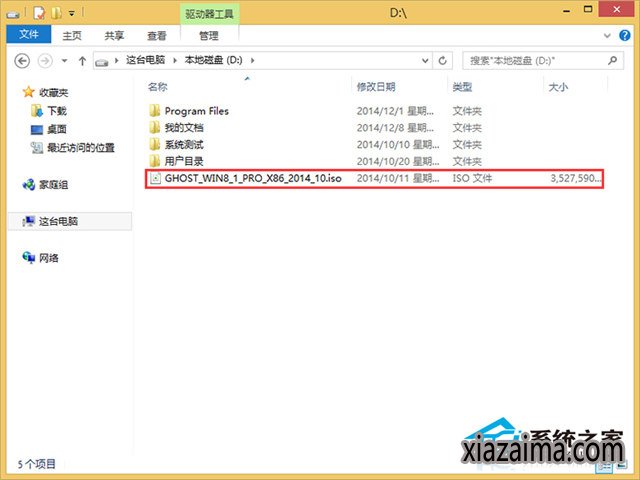This screenshot has width=640, height=480.
Task: Open Explorer help question mark
Action: click(624, 36)
